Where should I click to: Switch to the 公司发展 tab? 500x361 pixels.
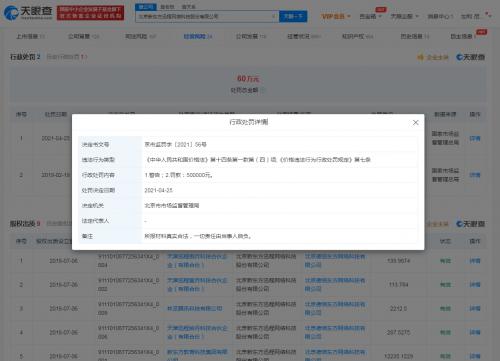251,36
